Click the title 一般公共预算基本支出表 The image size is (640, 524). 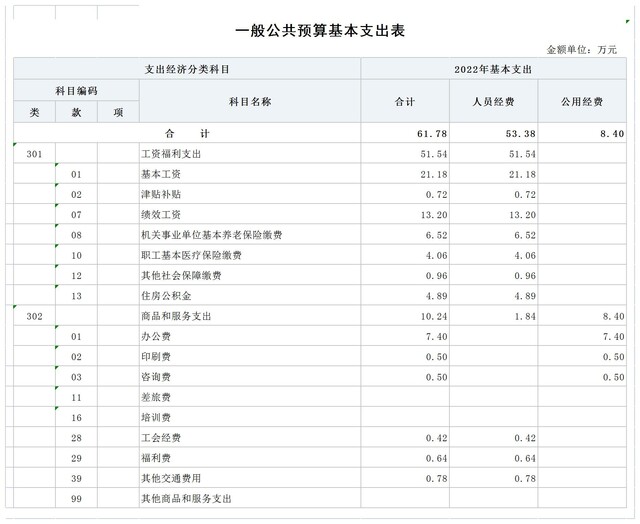[319, 31]
